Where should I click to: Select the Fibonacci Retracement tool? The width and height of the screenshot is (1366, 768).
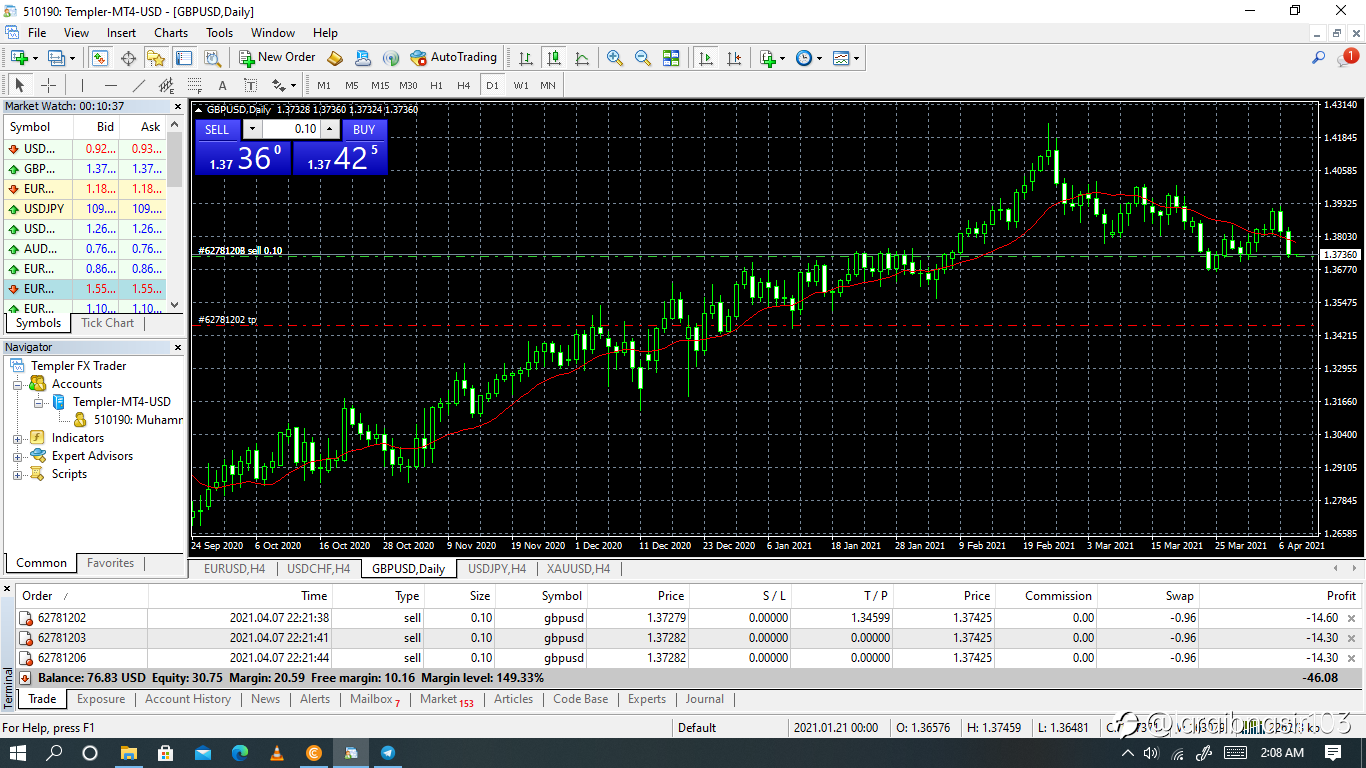click(195, 85)
